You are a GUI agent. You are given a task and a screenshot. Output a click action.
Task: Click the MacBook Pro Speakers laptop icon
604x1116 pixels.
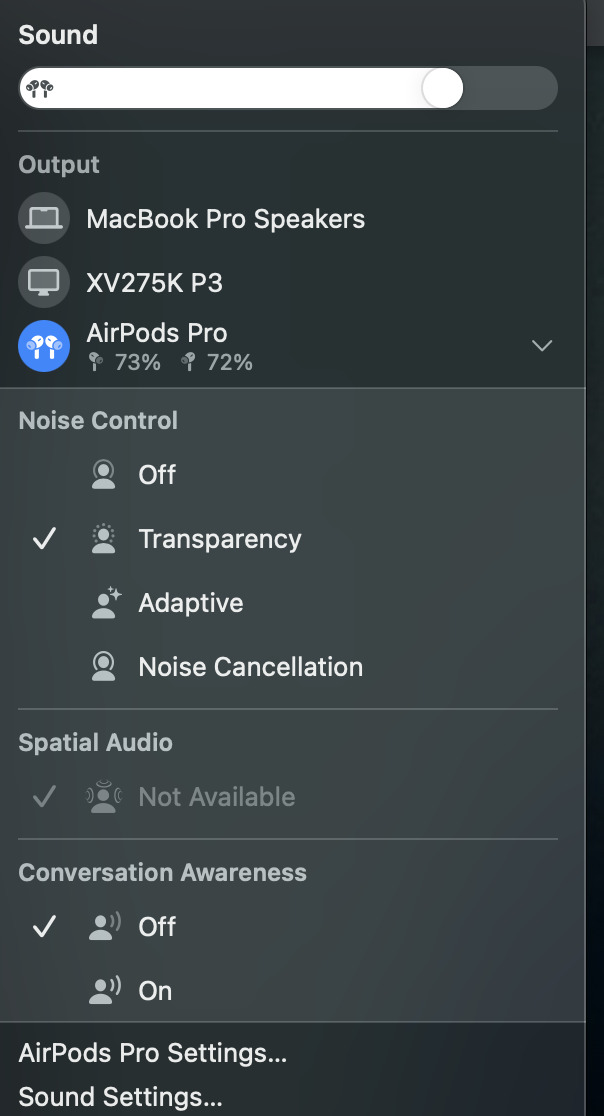click(x=44, y=219)
